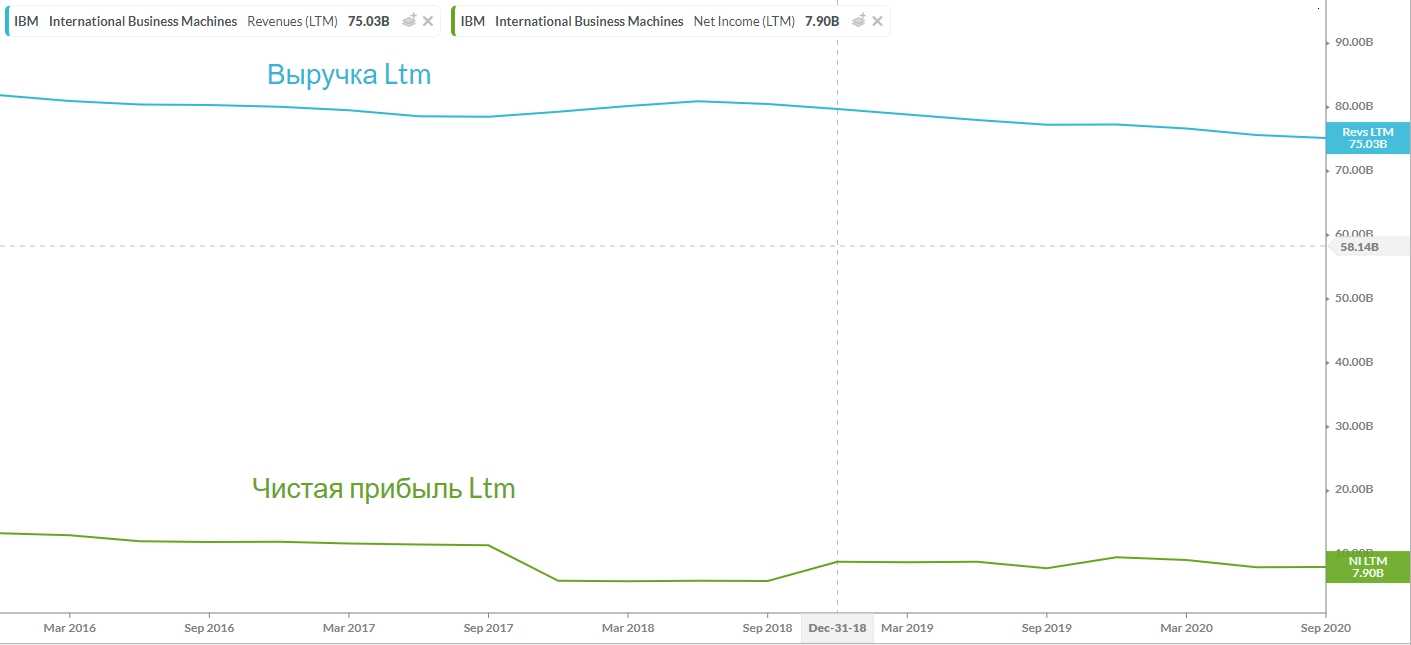Click the Sep 2017 x-axis label
Screen dimensions: 1411x645
[x=487, y=628]
